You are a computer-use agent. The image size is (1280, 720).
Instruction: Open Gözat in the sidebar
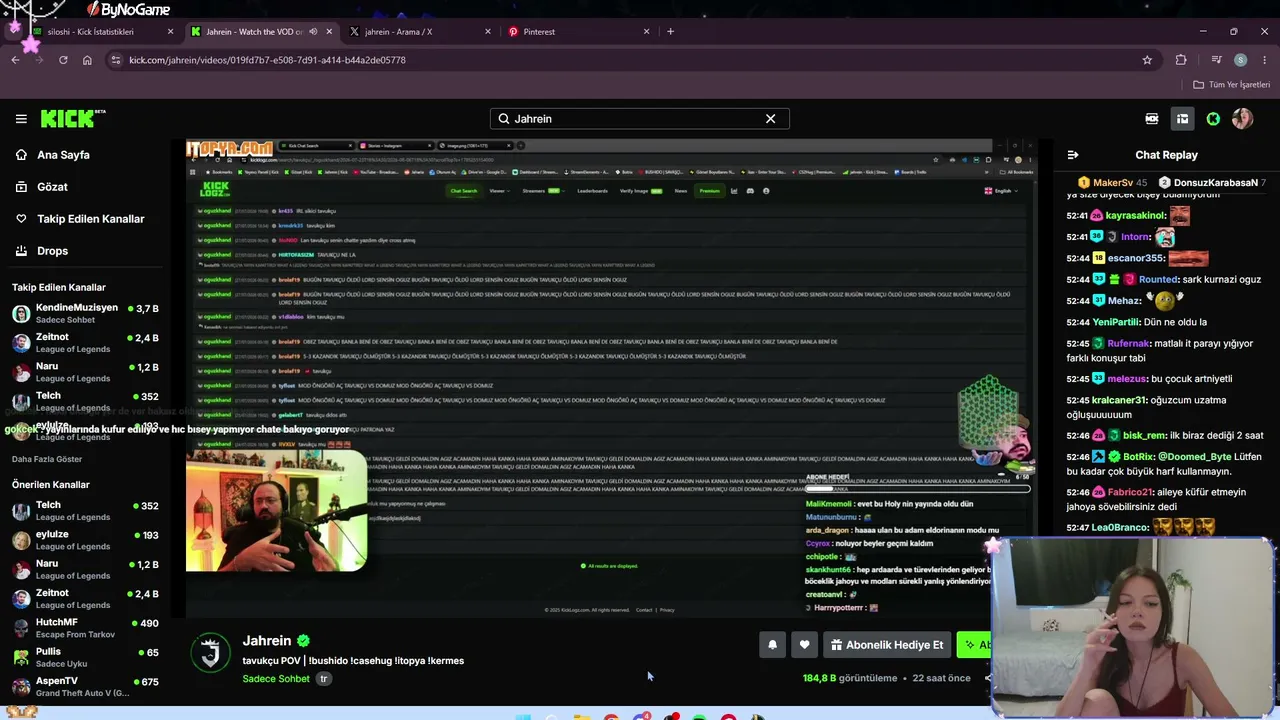point(52,187)
